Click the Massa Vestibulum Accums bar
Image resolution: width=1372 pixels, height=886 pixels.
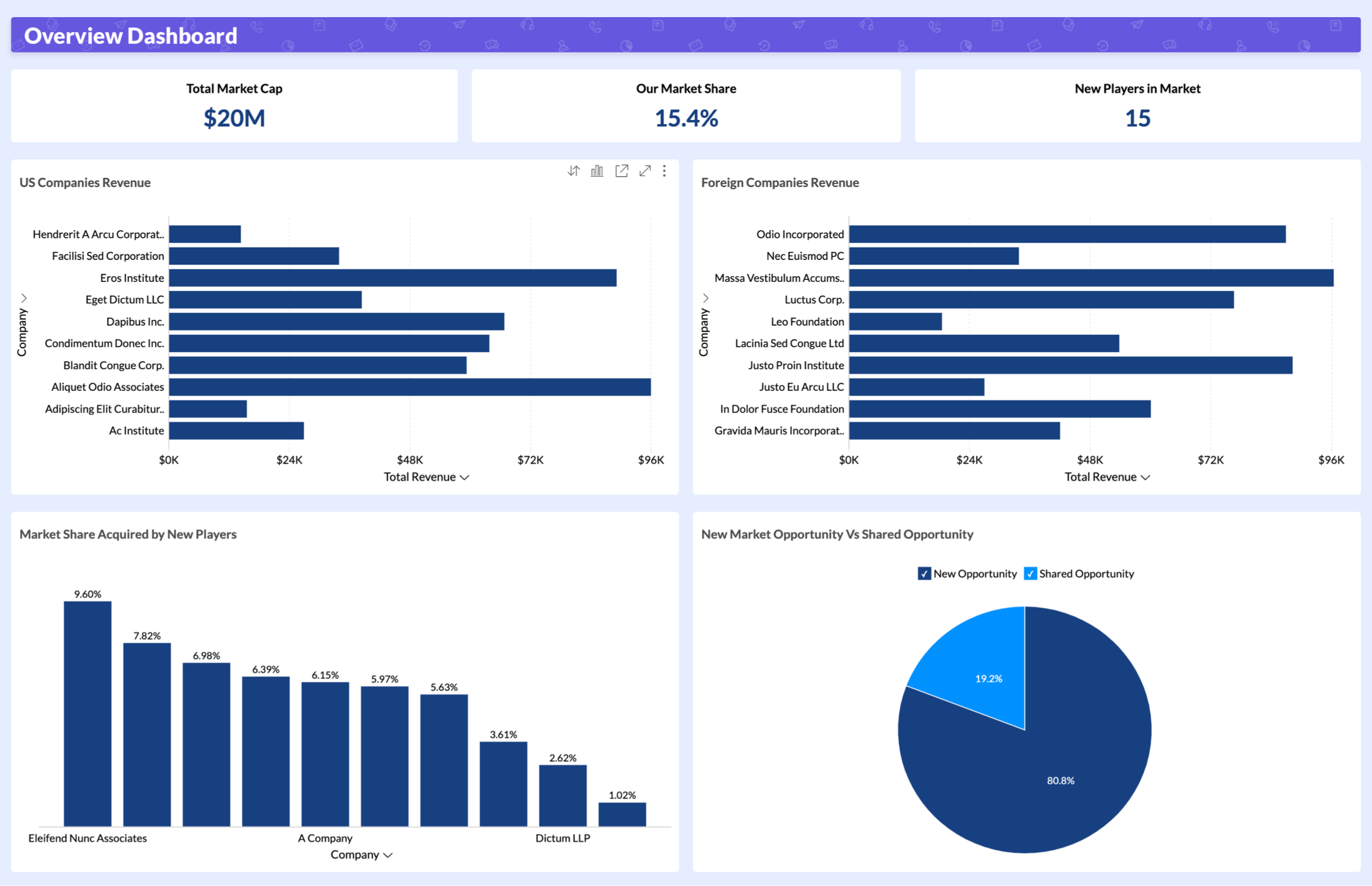click(1091, 278)
